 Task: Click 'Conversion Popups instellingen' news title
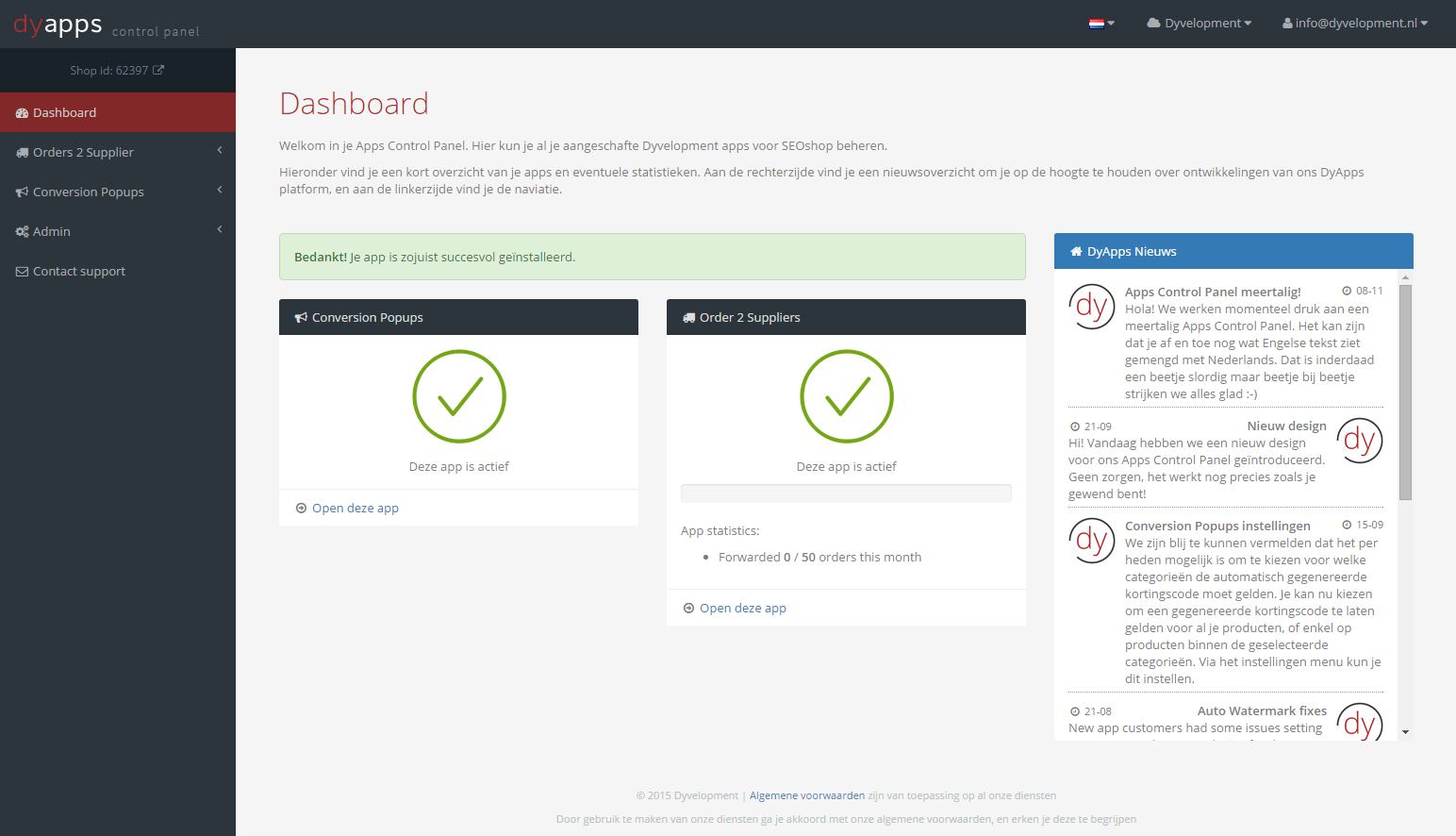click(x=1217, y=527)
